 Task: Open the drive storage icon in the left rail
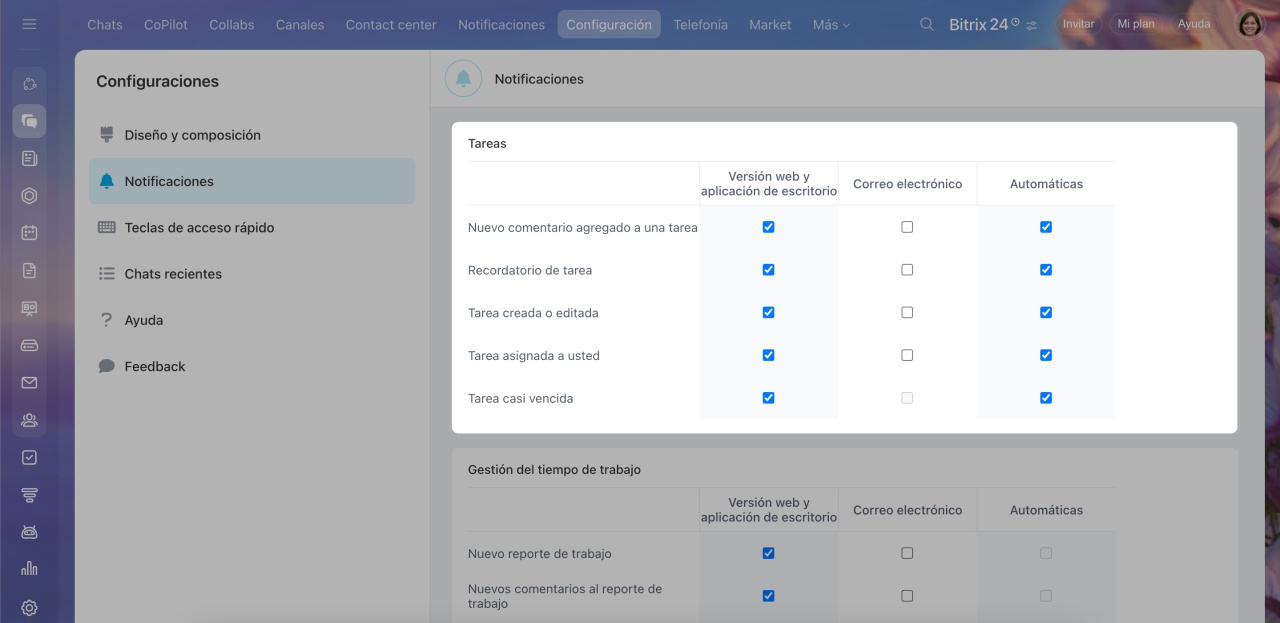[29, 345]
